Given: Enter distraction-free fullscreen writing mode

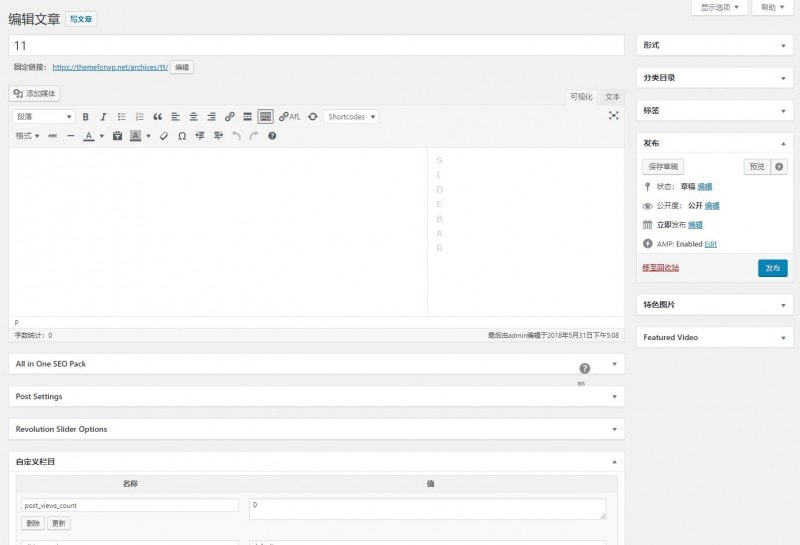Looking at the screenshot, I should [x=613, y=116].
